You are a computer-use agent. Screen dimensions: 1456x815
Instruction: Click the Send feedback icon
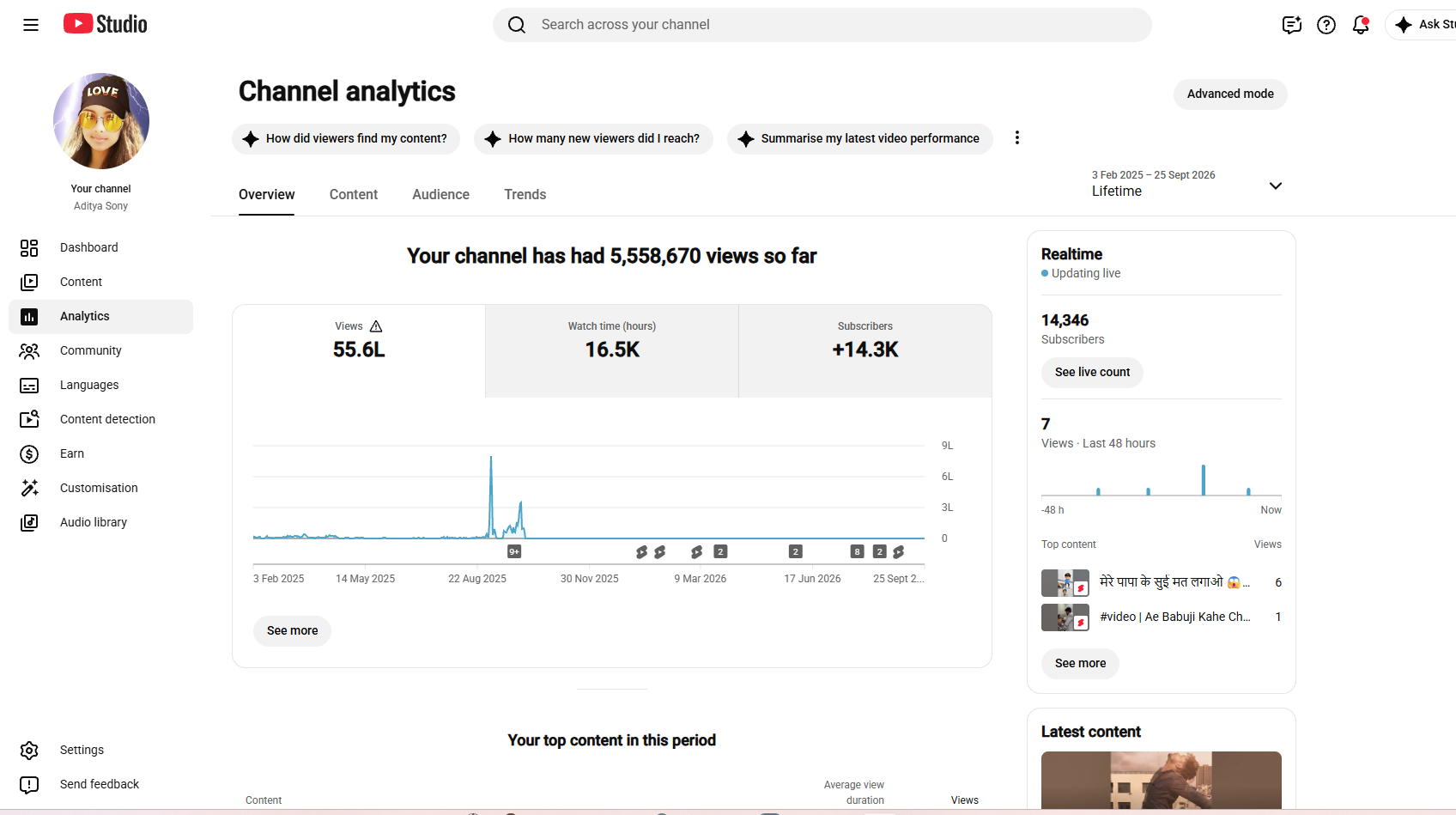tap(29, 785)
